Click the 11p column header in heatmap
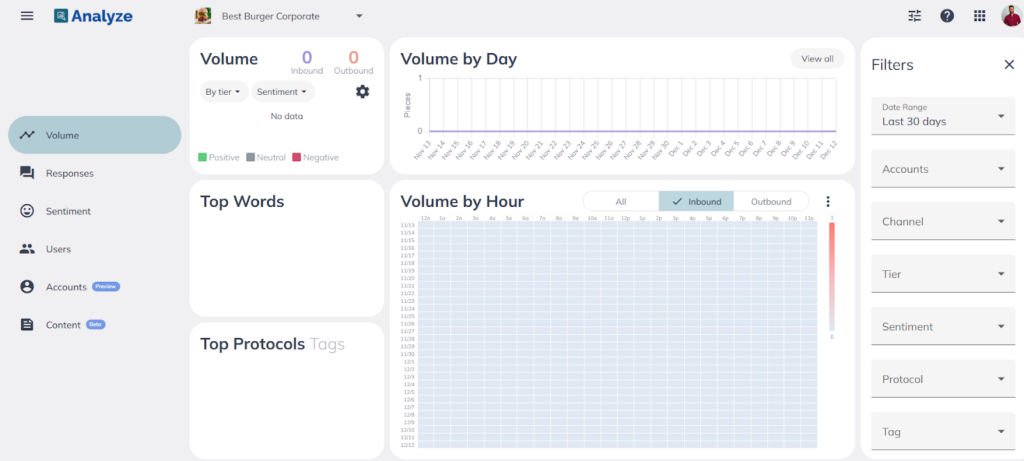Image resolution: width=1024 pixels, height=461 pixels. 808,217
